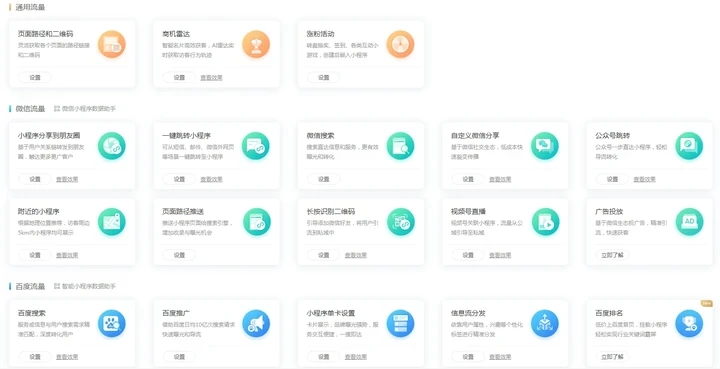
Task: Click 设置 under 小程序单卡设置
Action: [324, 357]
